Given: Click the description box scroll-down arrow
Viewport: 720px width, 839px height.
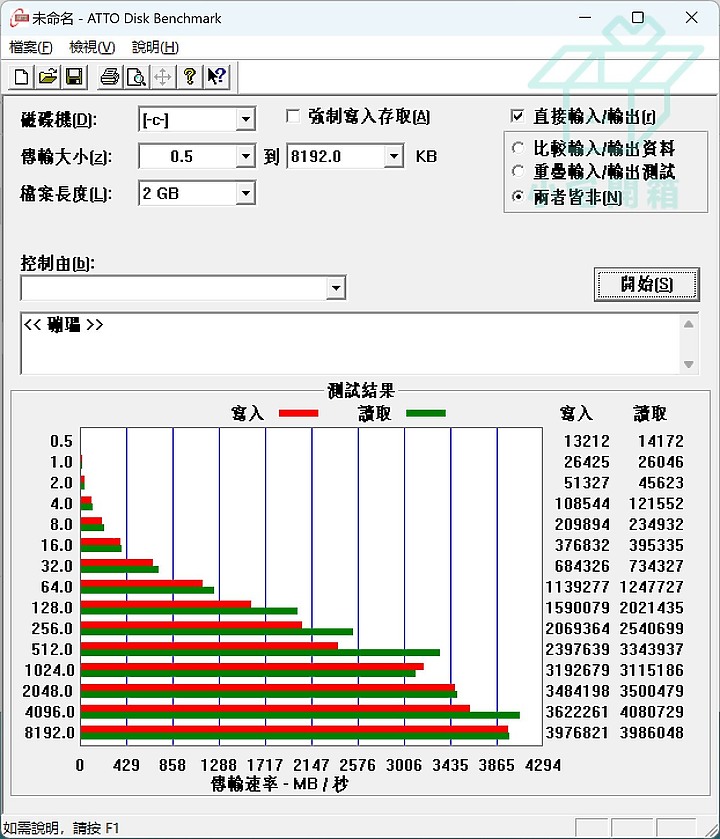Looking at the screenshot, I should tap(688, 364).
